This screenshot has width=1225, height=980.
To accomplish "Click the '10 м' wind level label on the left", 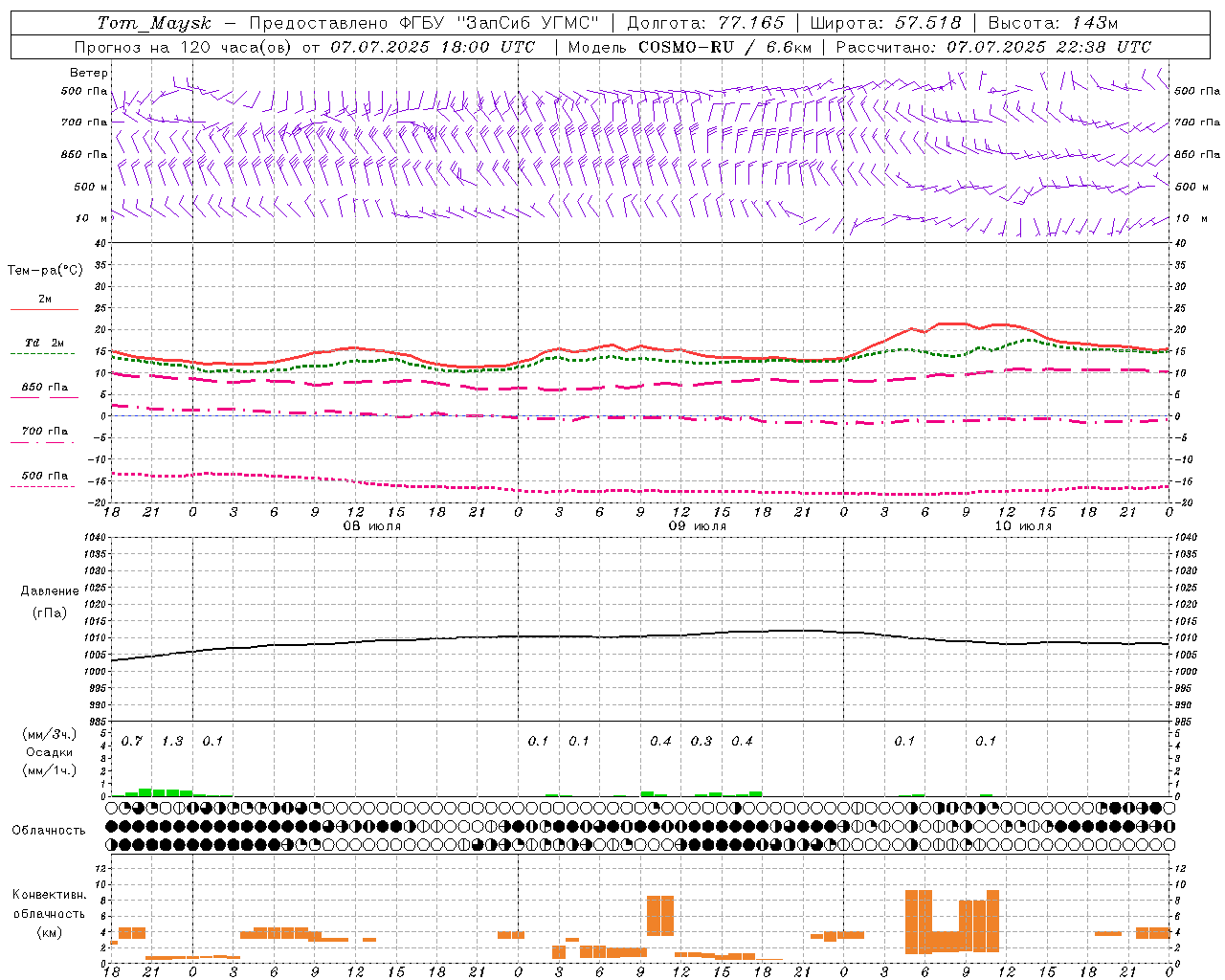I will [x=93, y=218].
